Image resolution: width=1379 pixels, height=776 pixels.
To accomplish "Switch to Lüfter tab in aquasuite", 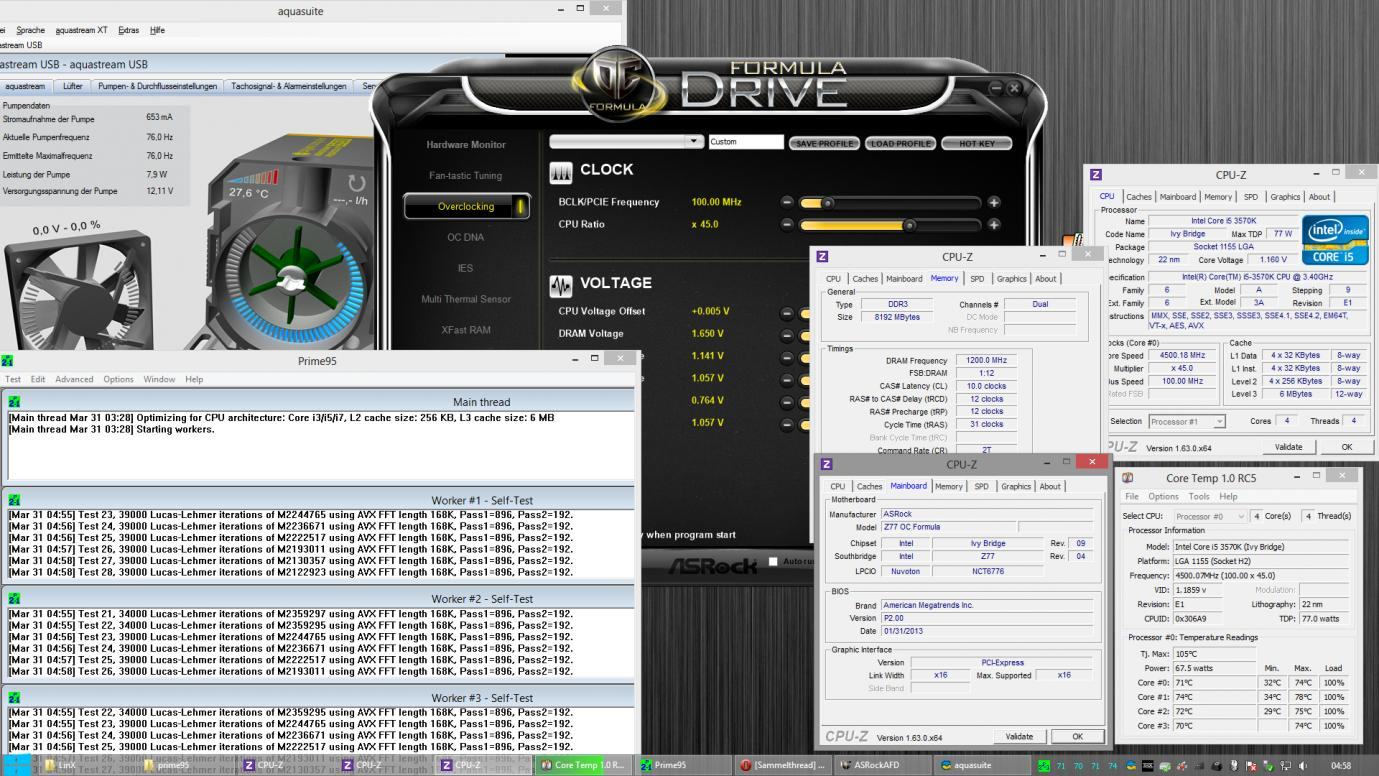I will click(73, 87).
